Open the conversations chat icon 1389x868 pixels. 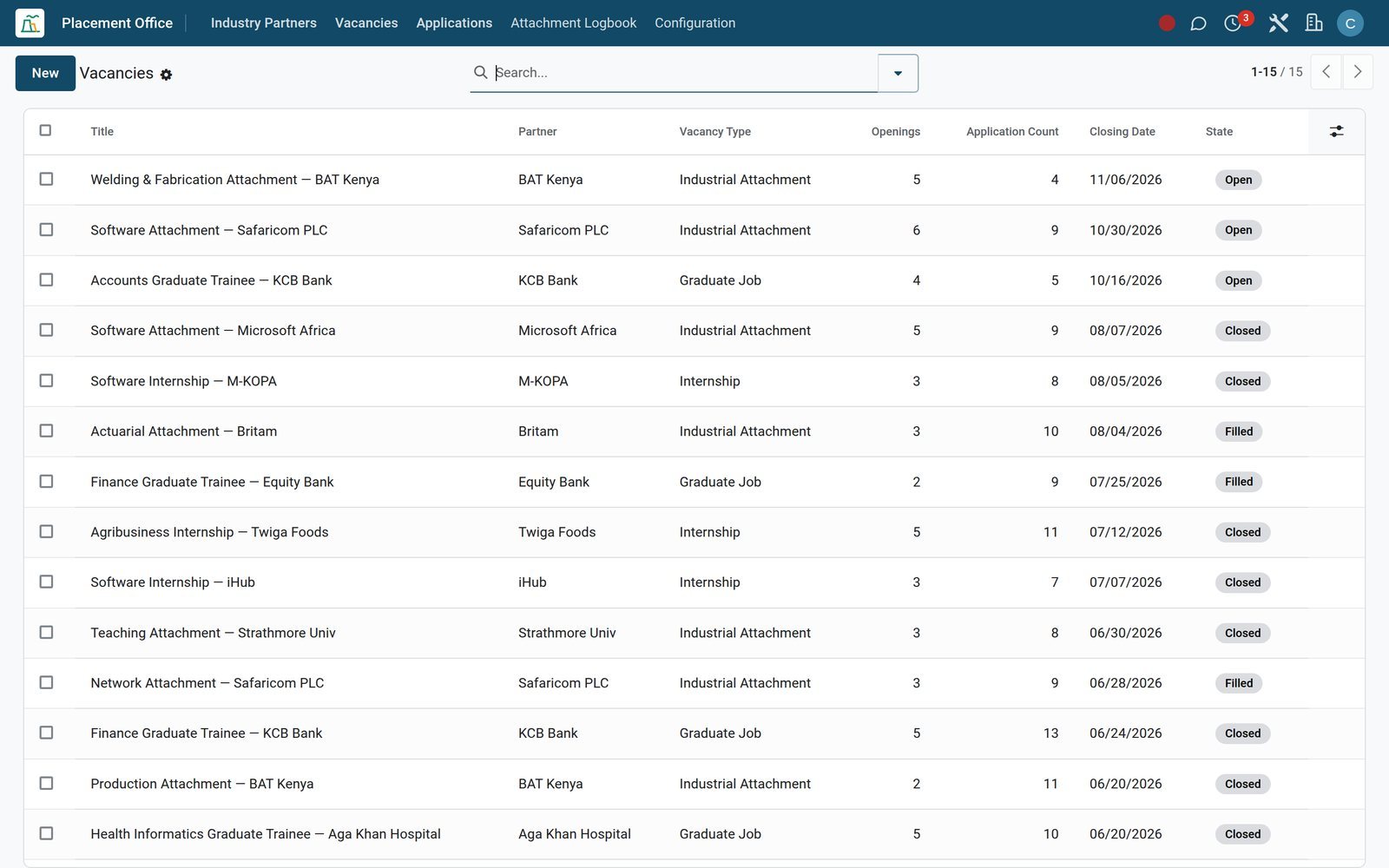(1198, 23)
